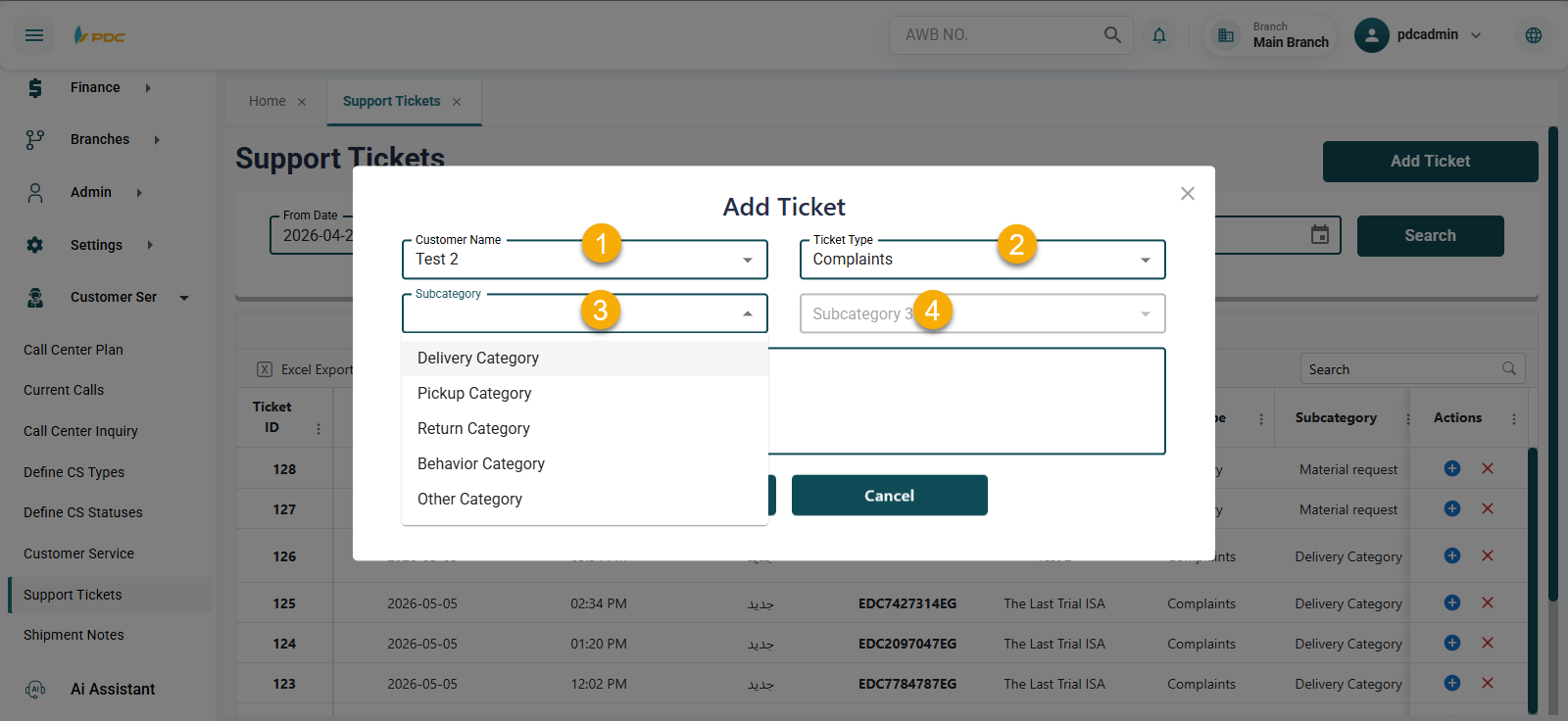Click the Main Branch building icon
The height and width of the screenshot is (721, 1568).
pyautogui.click(x=1226, y=35)
